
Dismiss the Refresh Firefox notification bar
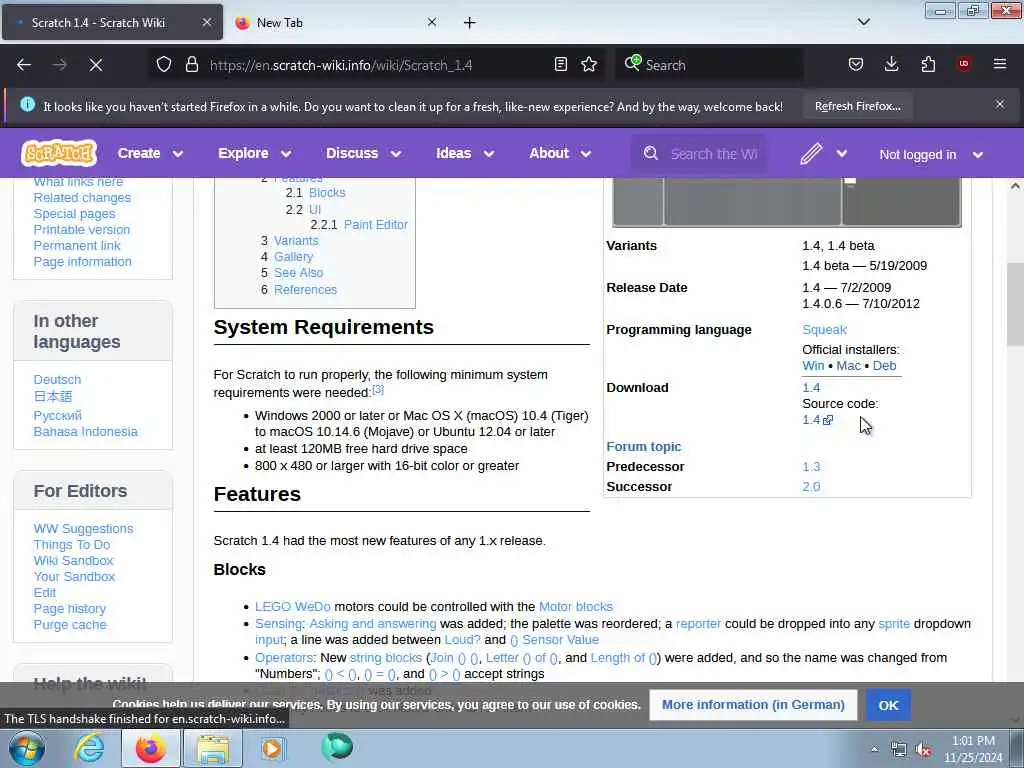1000,104
